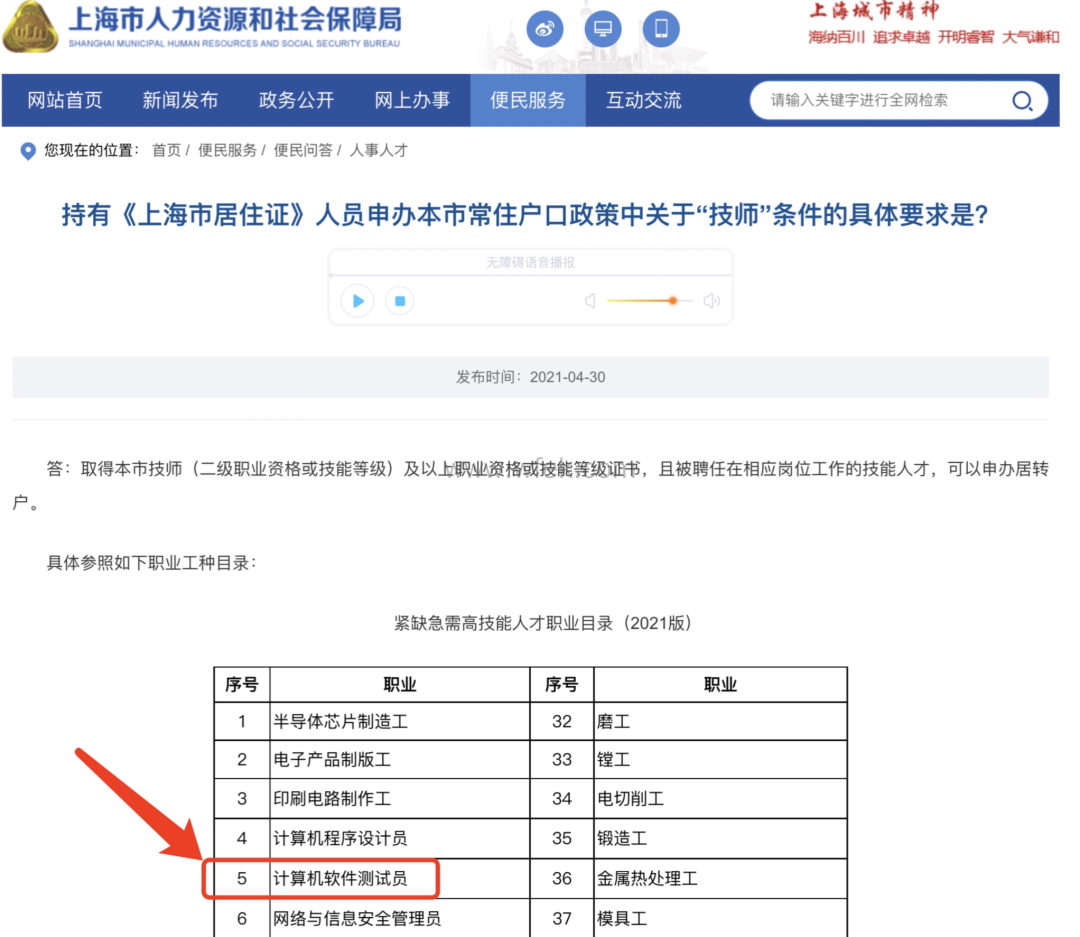The height and width of the screenshot is (937, 1080).
Task: Select the 政务公开 navigation tab
Action: coord(296,100)
